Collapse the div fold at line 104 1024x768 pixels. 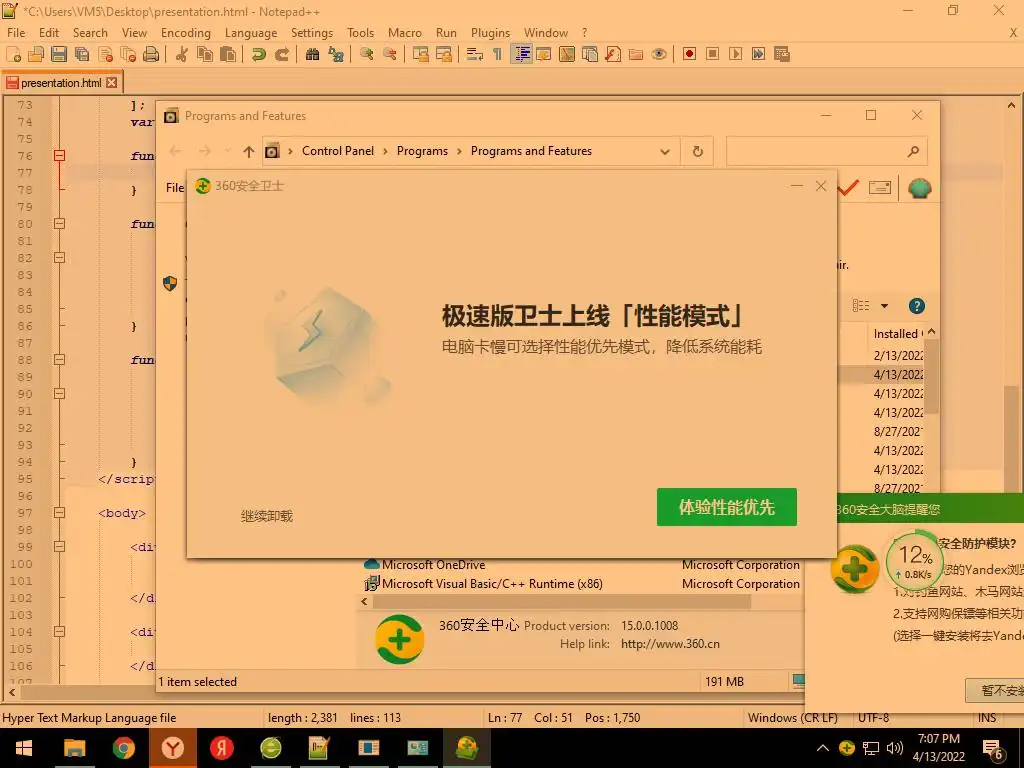tap(59, 632)
